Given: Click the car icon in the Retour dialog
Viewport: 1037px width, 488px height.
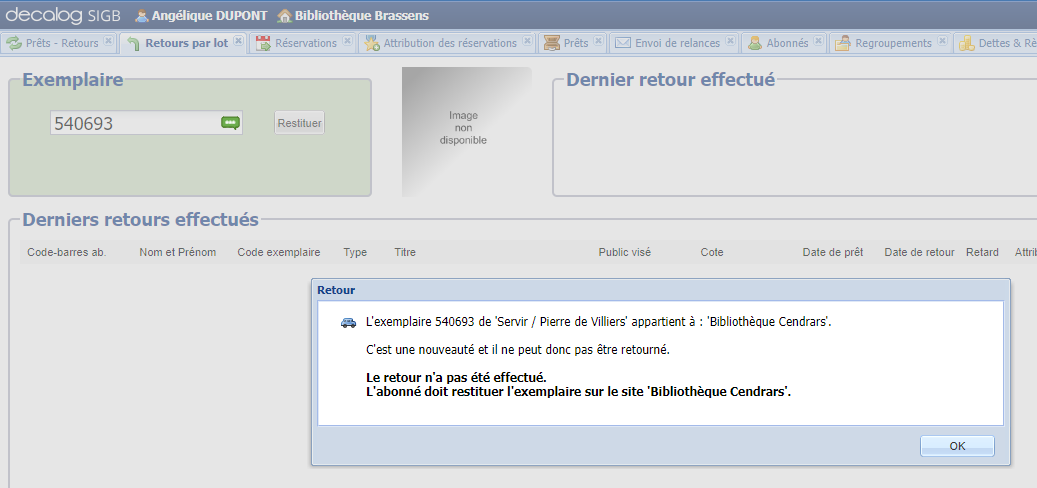Looking at the screenshot, I should [x=348, y=322].
